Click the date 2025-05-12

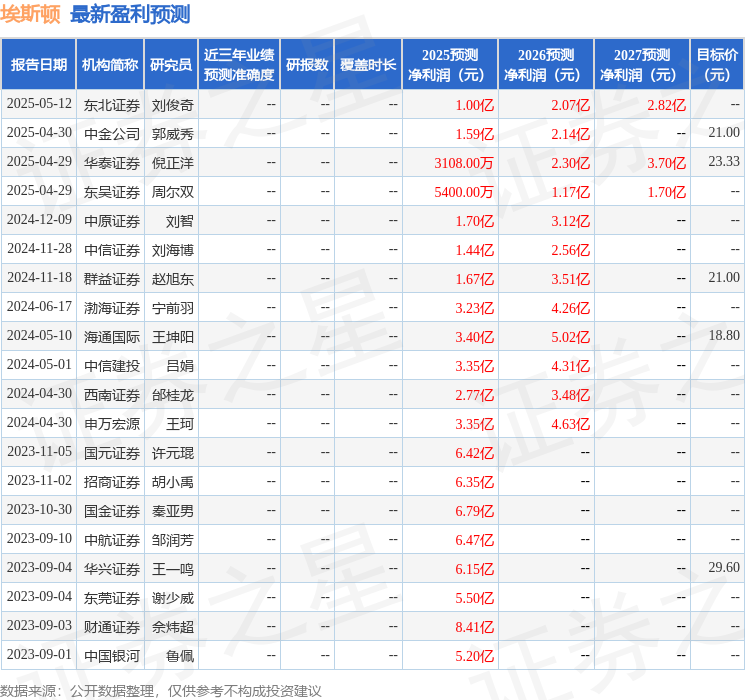point(39,103)
